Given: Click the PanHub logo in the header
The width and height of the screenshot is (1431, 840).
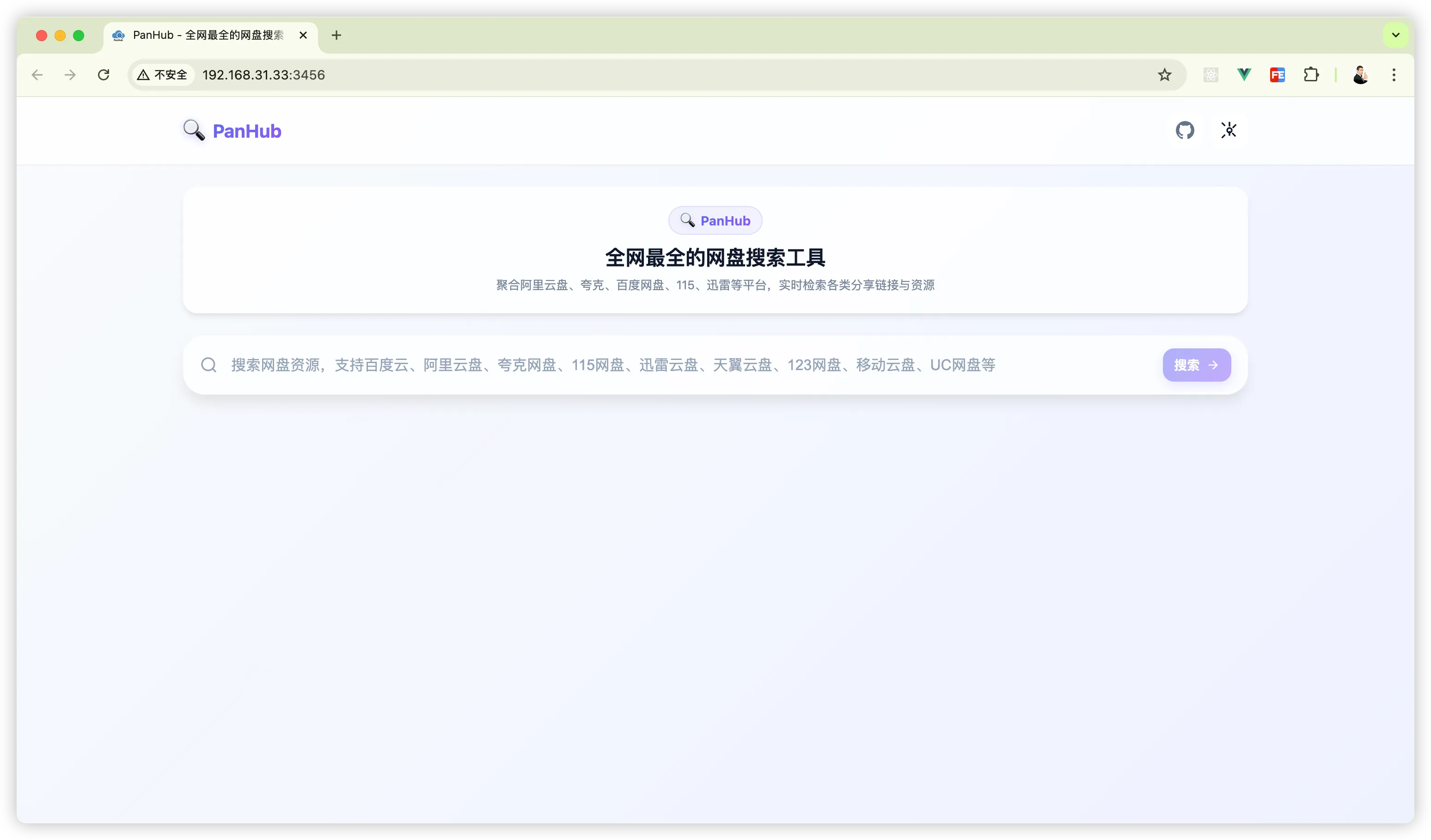Looking at the screenshot, I should 232,131.
